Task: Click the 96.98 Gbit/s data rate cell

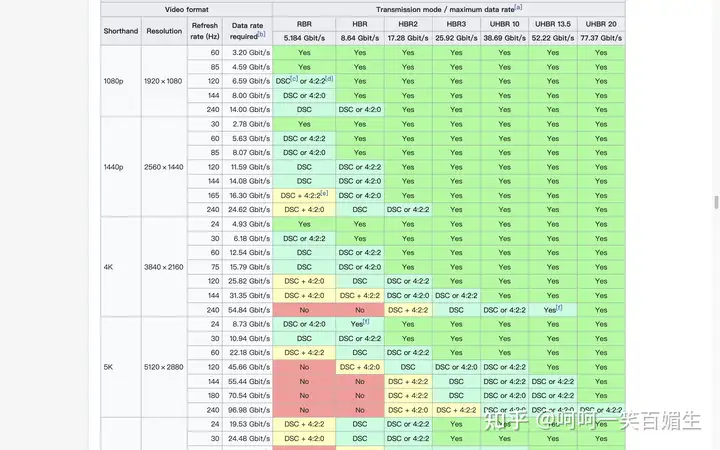Action: point(245,410)
